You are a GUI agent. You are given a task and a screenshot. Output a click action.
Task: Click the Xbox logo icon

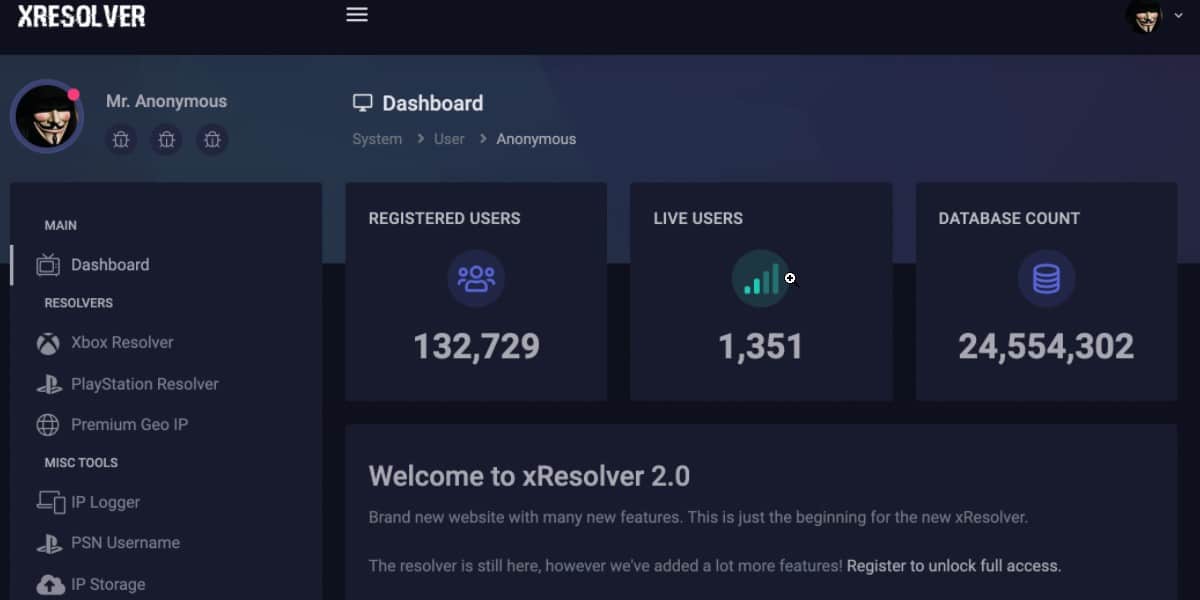click(x=48, y=343)
